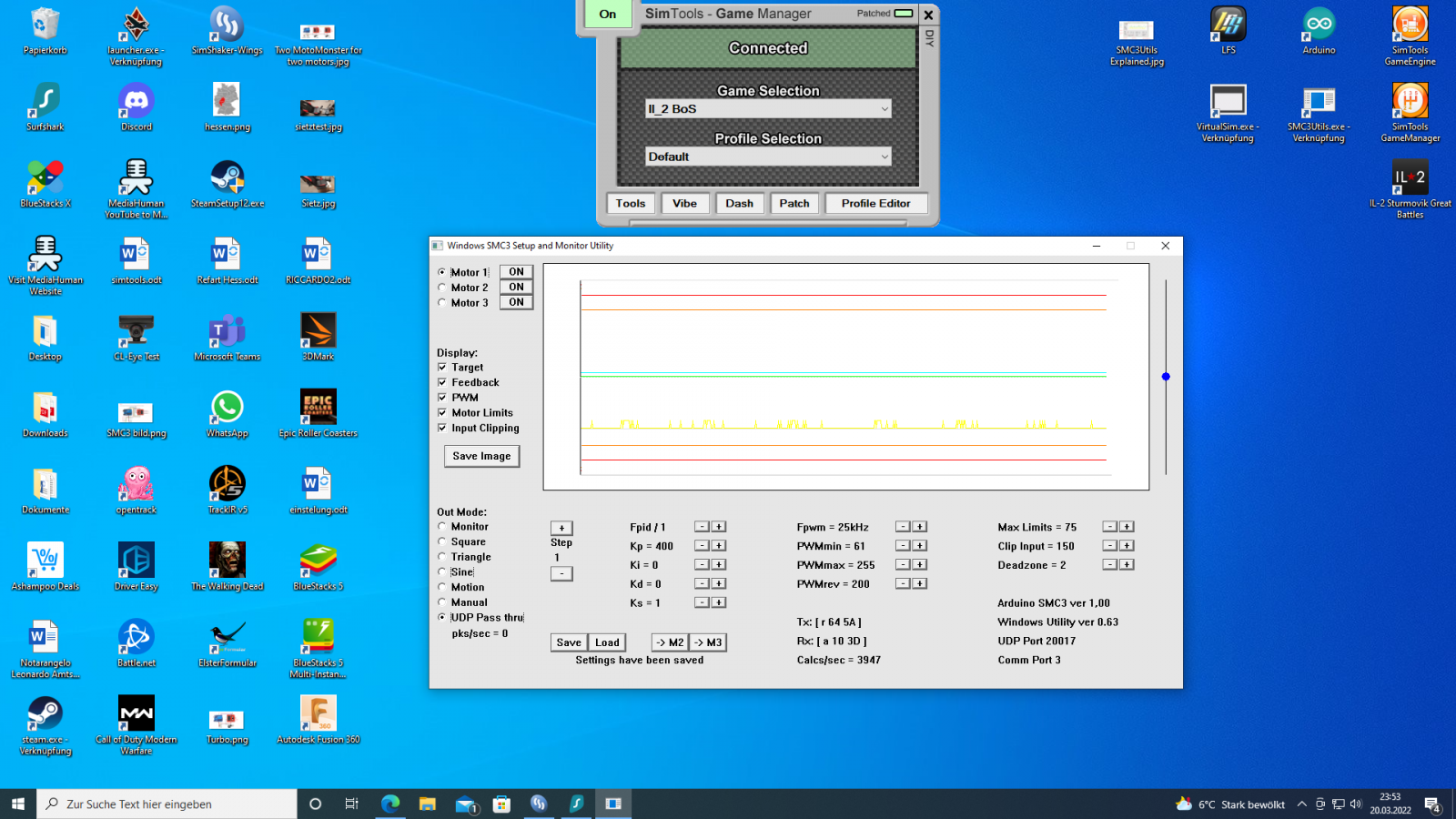Open File Explorer from the taskbar

coord(428,804)
